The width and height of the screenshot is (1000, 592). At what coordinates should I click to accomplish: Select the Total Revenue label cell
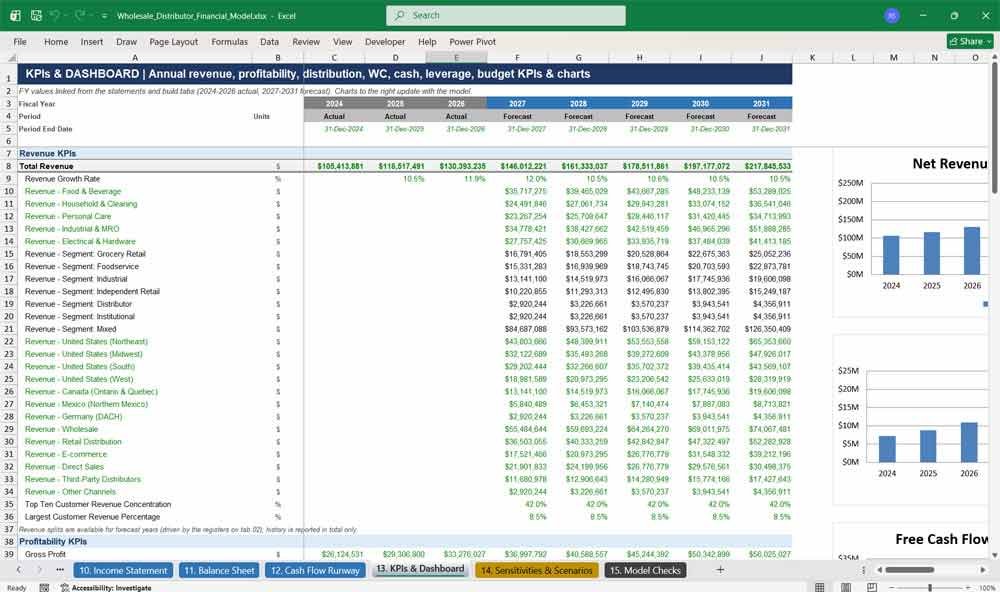click(x=135, y=166)
